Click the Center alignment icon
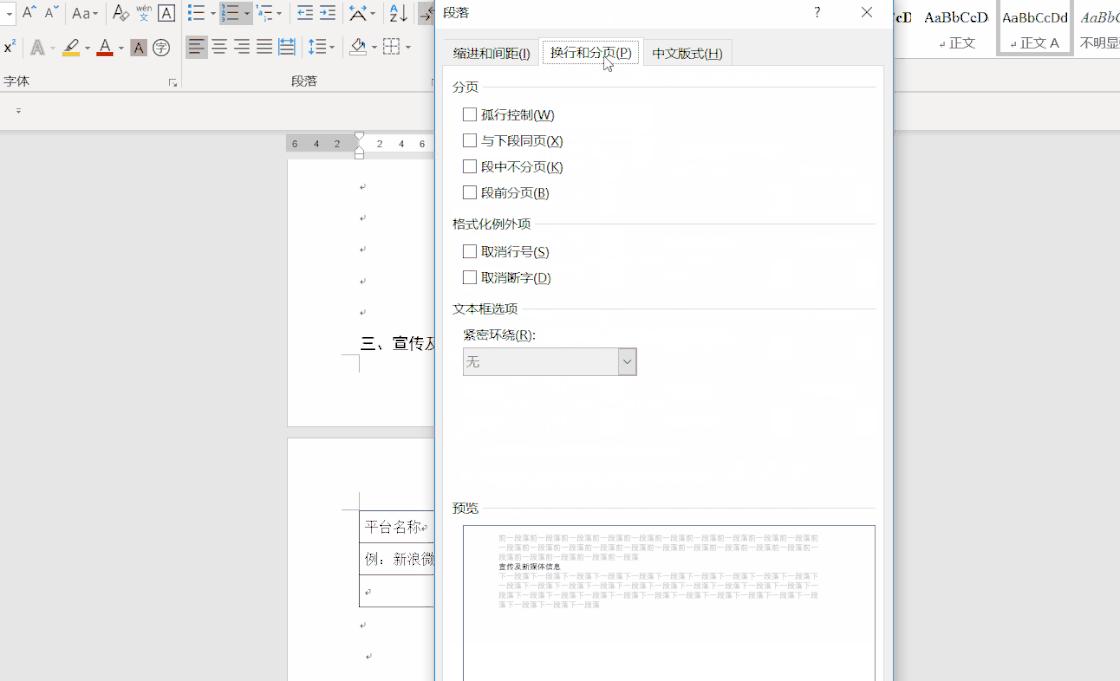Viewport: 1120px width, 681px height. click(217, 45)
